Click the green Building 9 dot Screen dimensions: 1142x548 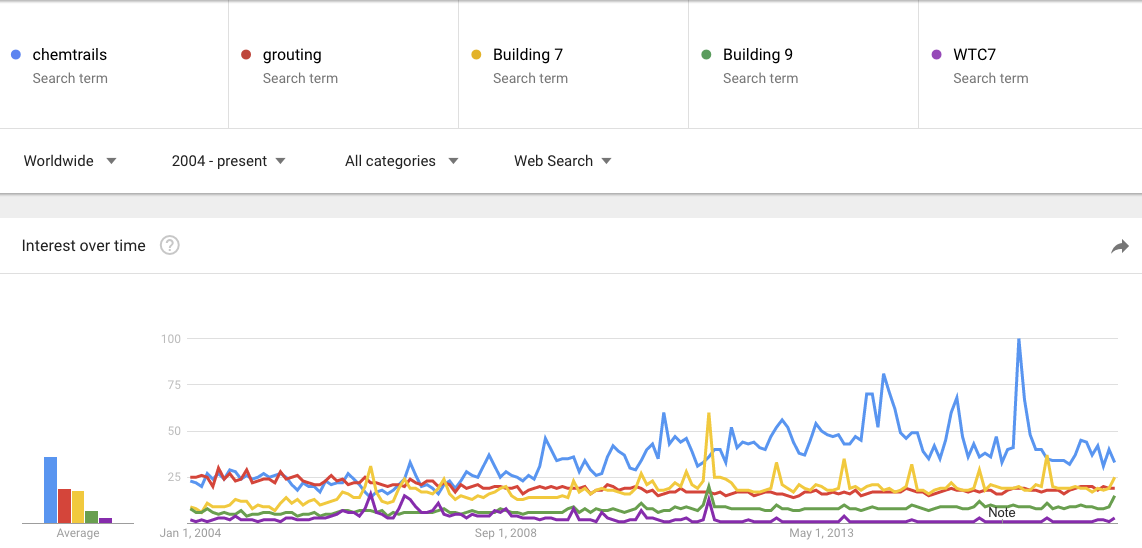(x=706, y=55)
